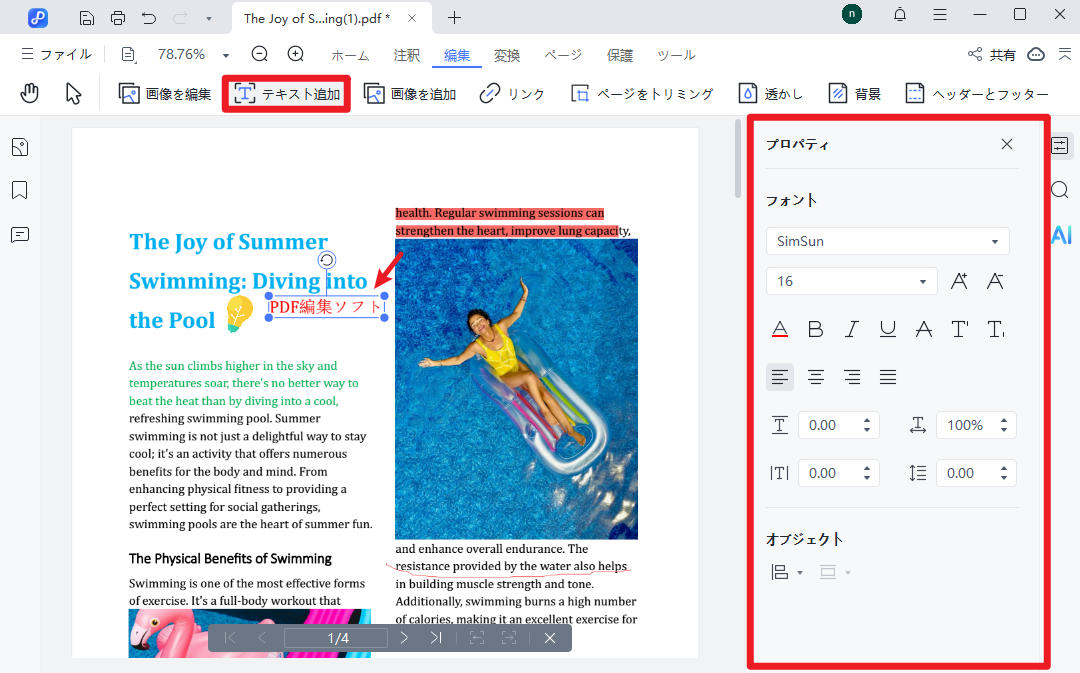The height and width of the screenshot is (673, 1080).
Task: Click the 1/4 page number field
Action: click(336, 639)
